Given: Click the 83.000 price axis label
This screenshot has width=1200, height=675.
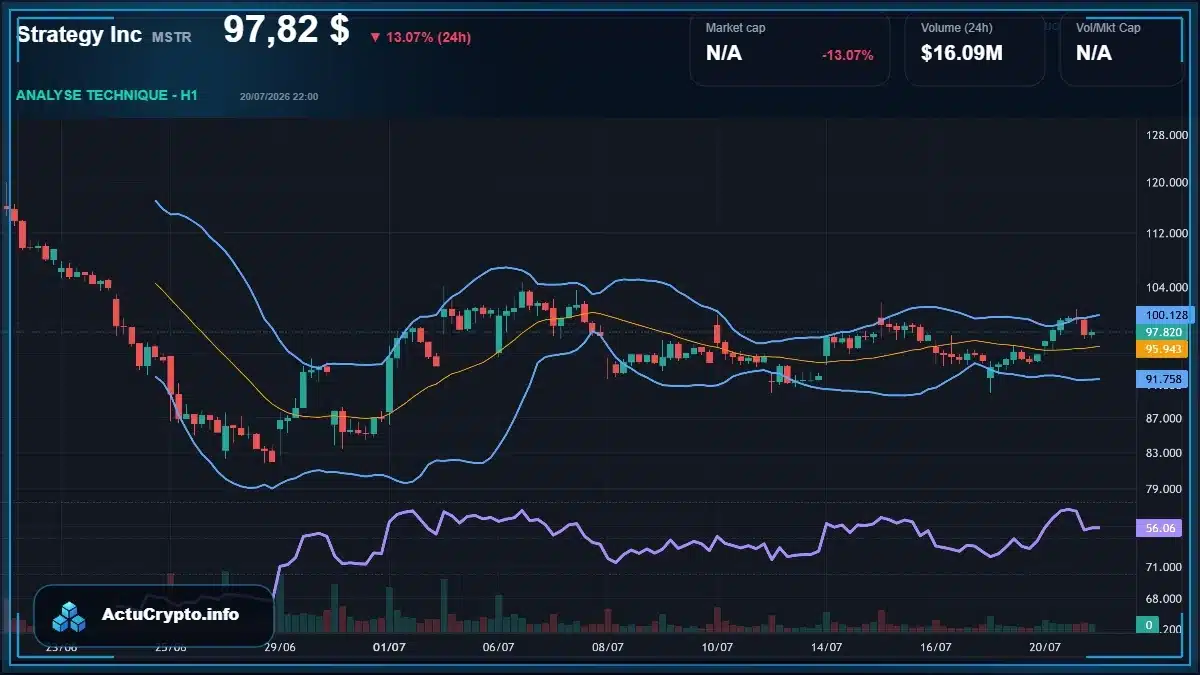Looking at the screenshot, I should pos(1165,453).
